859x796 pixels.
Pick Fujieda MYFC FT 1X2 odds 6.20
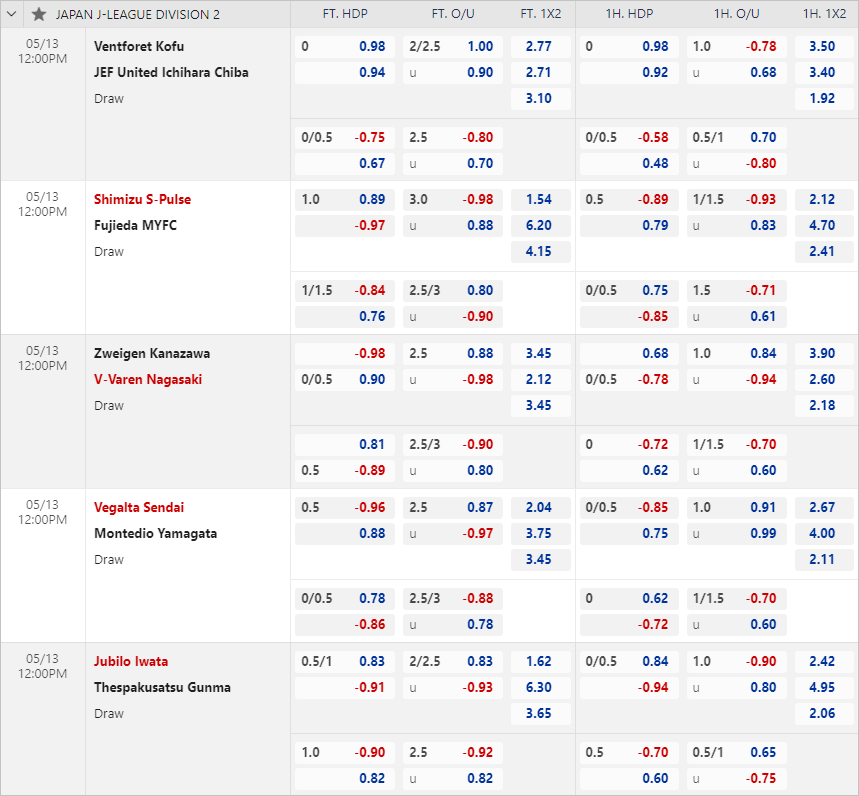[x=541, y=225]
